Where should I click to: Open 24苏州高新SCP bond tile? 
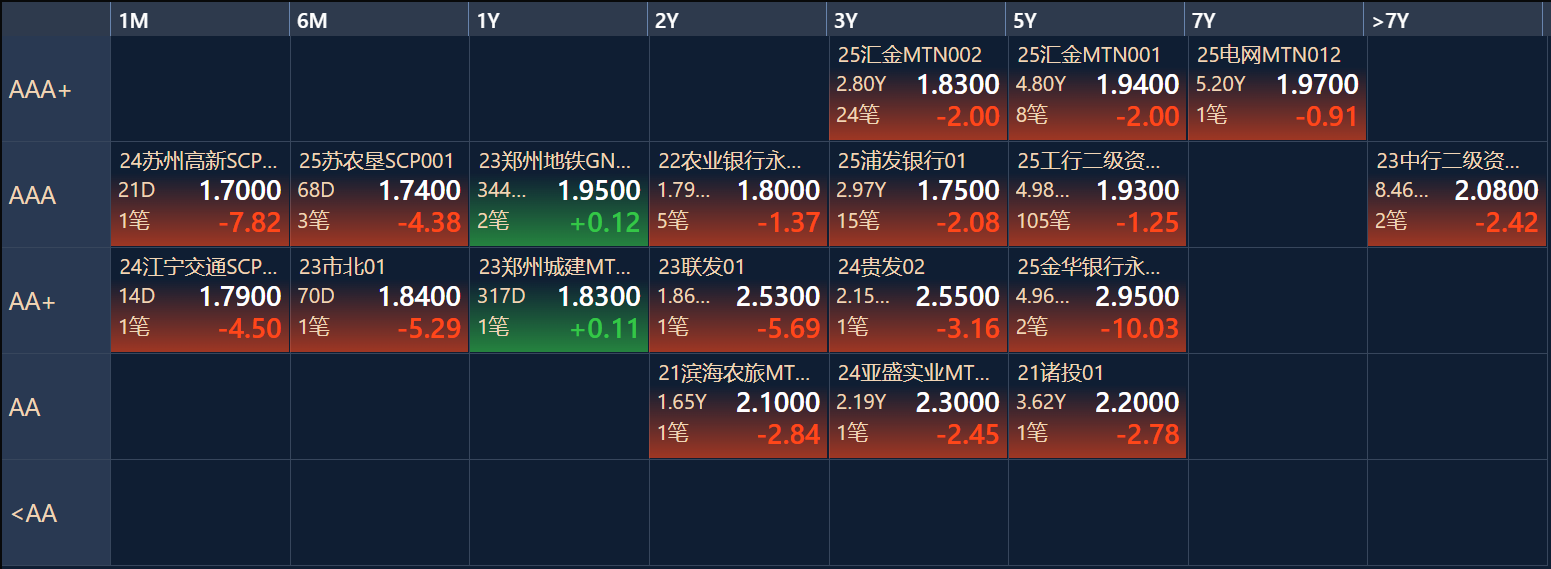tap(199, 194)
